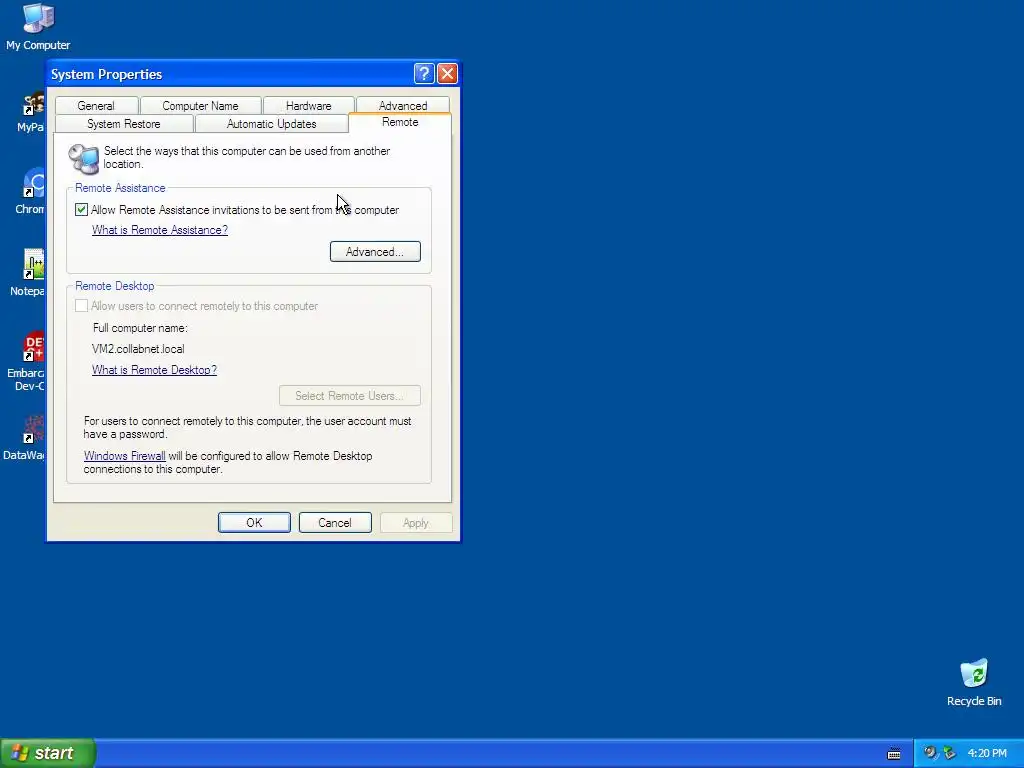Launch the Embarcadero Dev-C++ desktop shortcut
Image resolution: width=1024 pixels, height=768 pixels.
(27, 362)
